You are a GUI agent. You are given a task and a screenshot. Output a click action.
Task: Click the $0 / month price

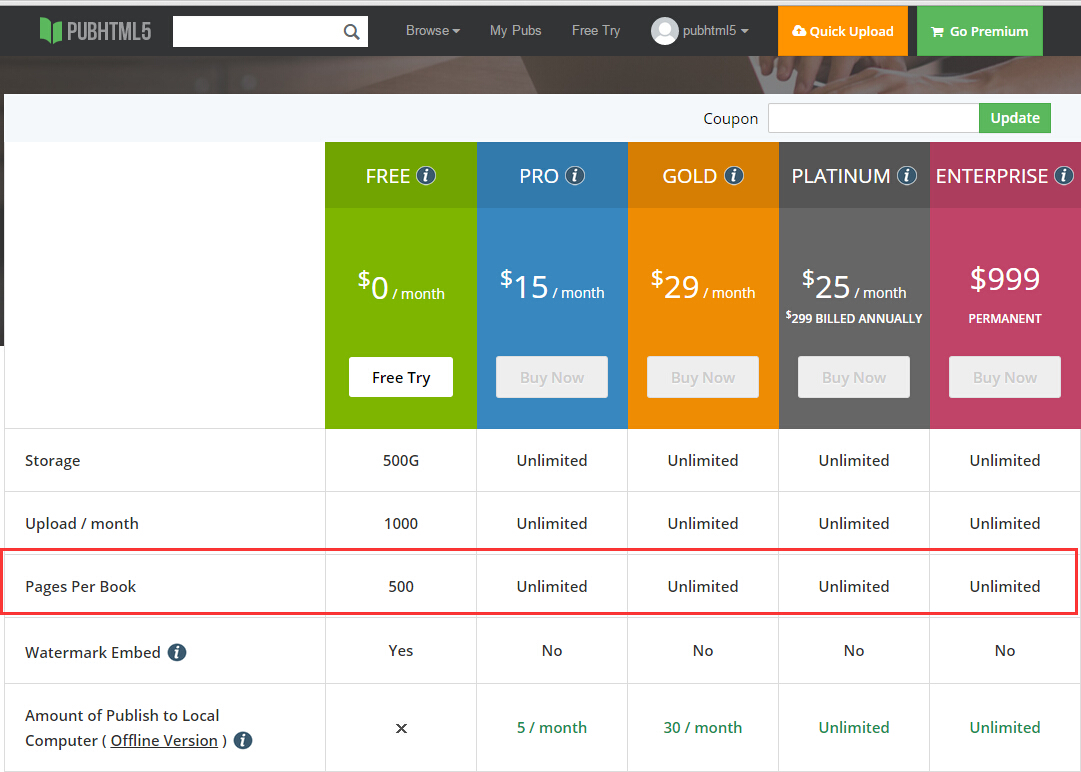401,287
